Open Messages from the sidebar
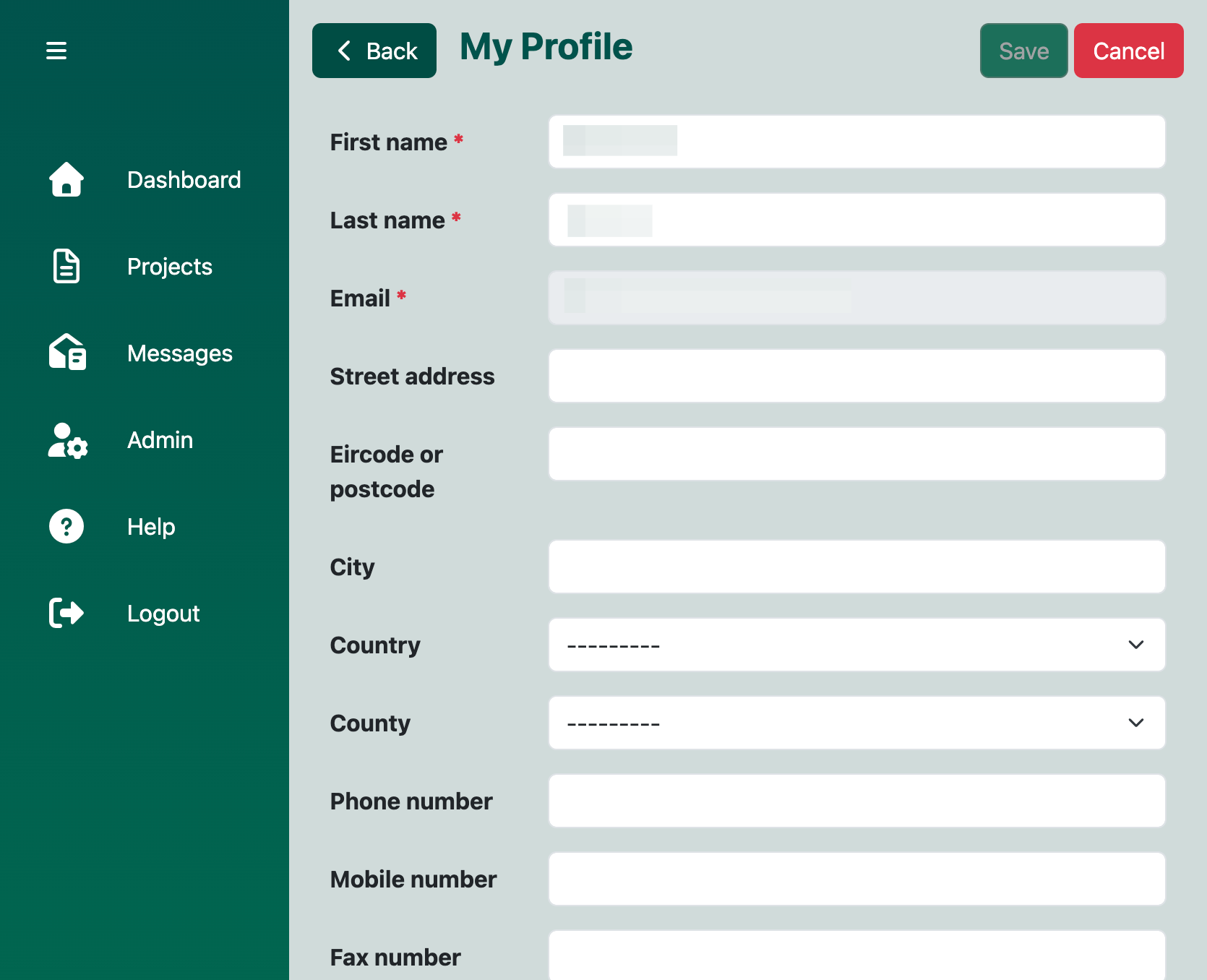Viewport: 1207px width, 980px height. pos(180,353)
